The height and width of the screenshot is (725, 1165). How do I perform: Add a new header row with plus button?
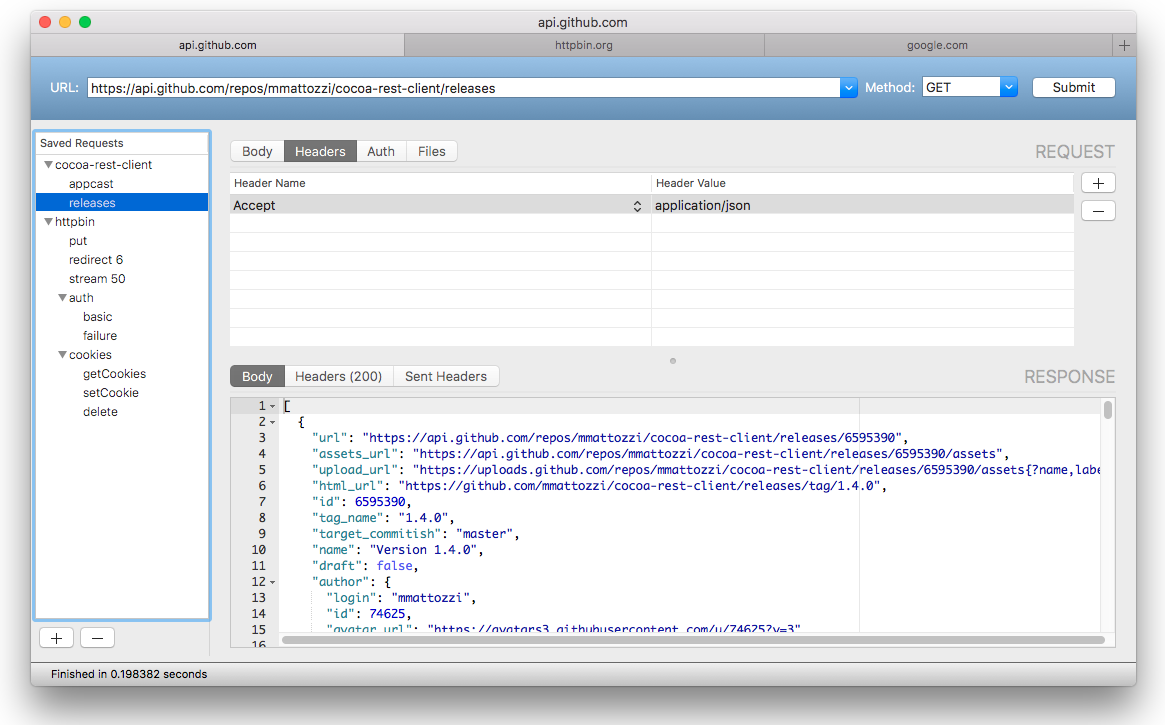click(x=1098, y=183)
